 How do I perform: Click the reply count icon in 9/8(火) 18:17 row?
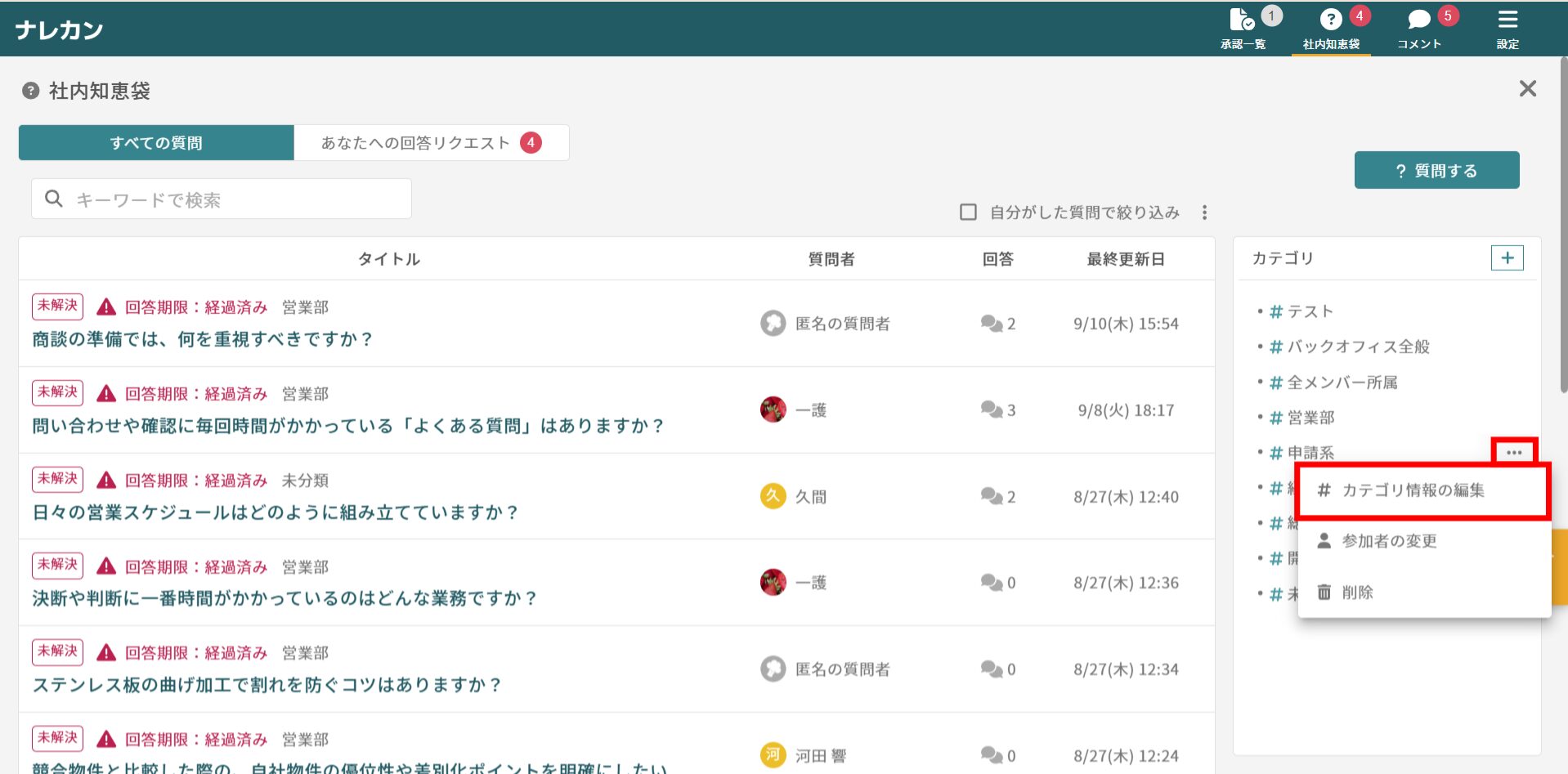click(x=992, y=409)
